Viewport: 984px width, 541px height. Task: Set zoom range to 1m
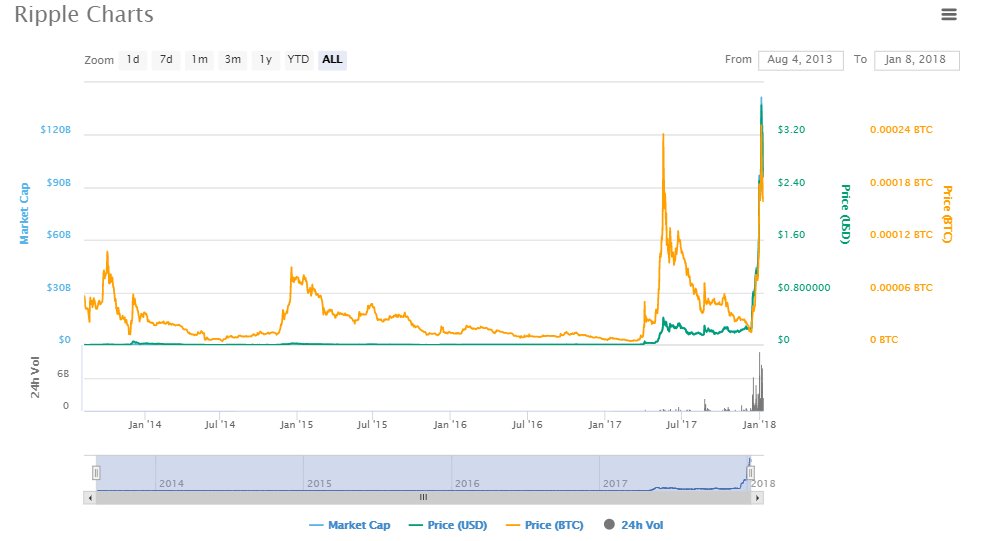(200, 60)
